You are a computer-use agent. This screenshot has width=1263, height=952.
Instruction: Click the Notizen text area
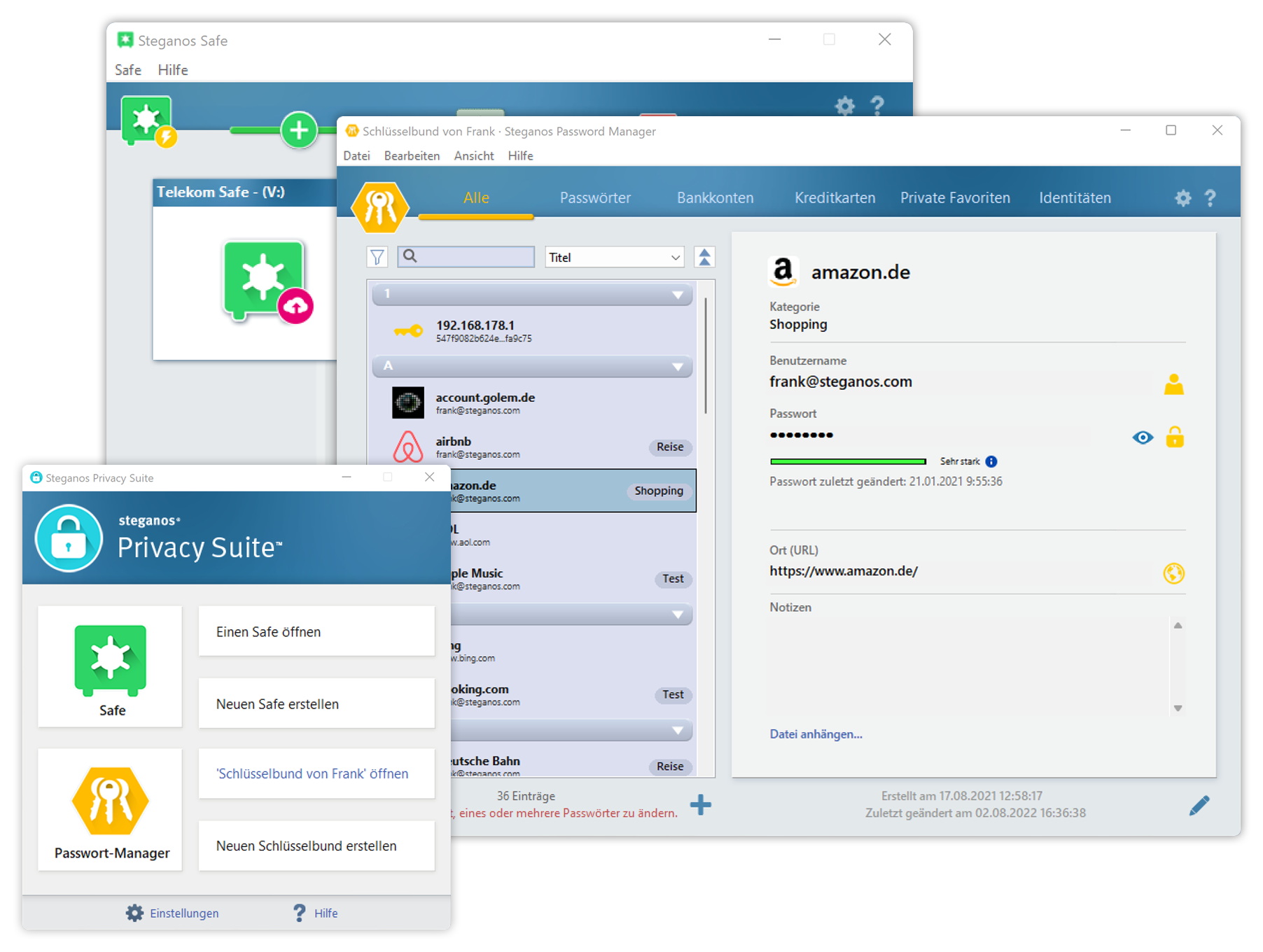969,666
